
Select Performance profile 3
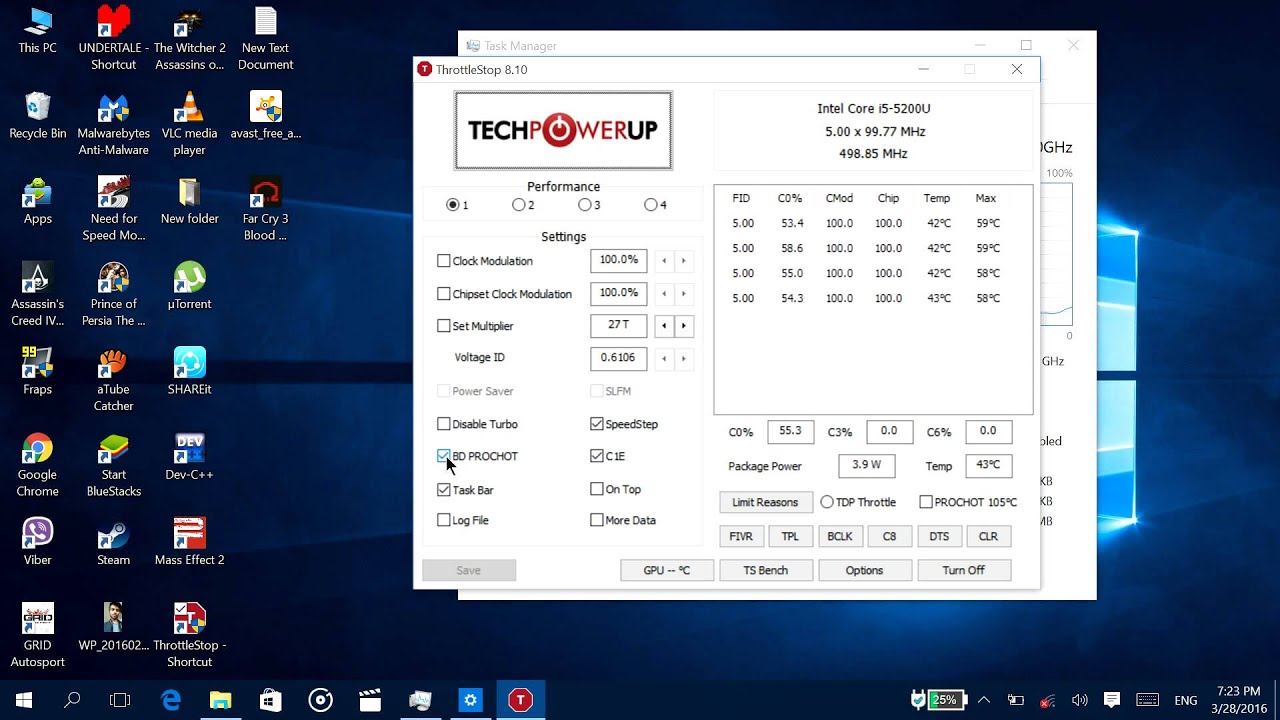click(x=584, y=205)
